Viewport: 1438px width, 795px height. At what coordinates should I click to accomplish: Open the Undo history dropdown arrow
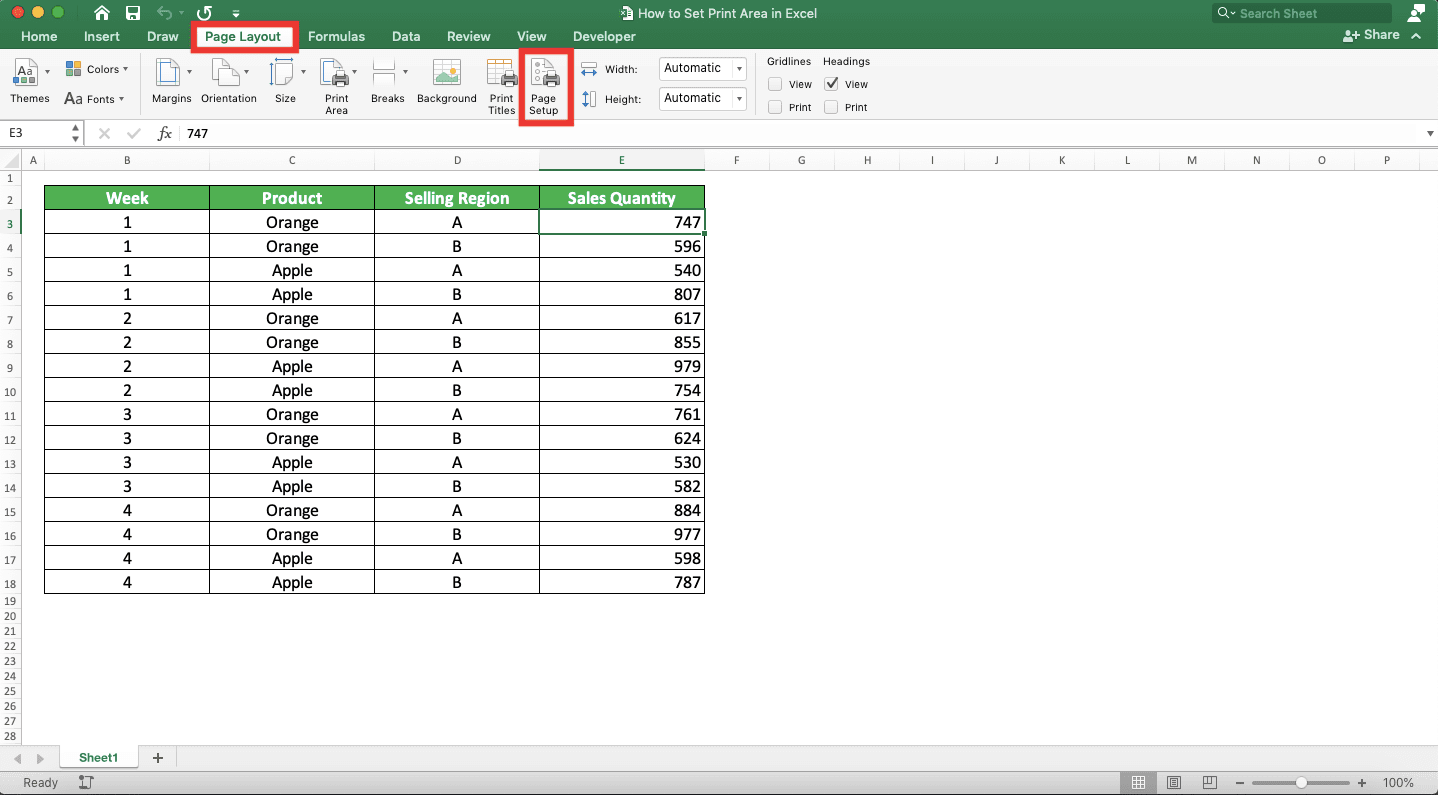[x=181, y=14]
